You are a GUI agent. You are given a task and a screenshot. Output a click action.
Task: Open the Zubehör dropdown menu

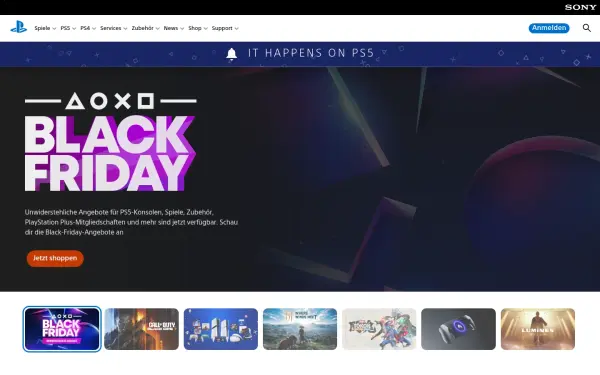(x=145, y=28)
